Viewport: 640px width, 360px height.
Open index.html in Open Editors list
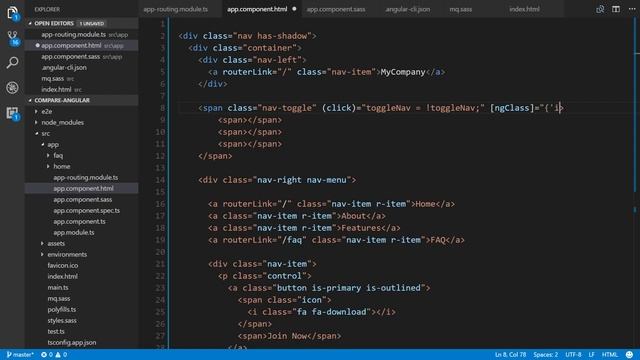coord(82,89)
